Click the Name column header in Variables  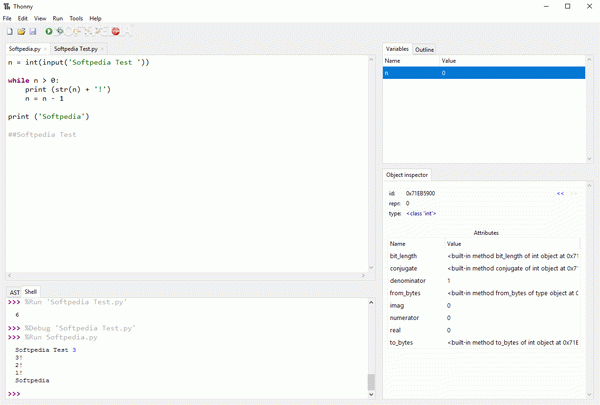coord(411,61)
